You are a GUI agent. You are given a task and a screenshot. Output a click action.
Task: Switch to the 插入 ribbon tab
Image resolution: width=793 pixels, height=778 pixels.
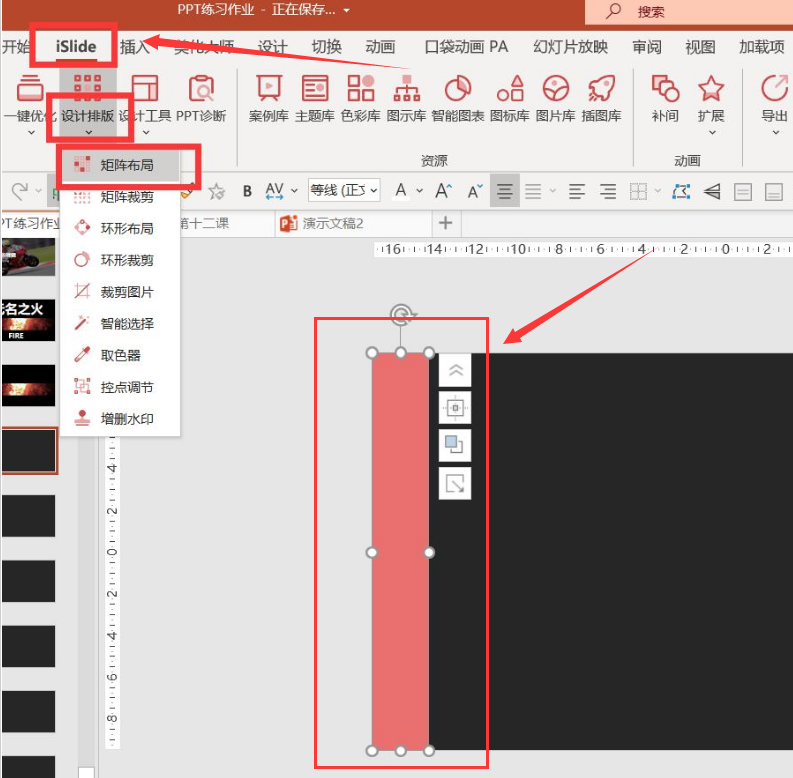135,47
